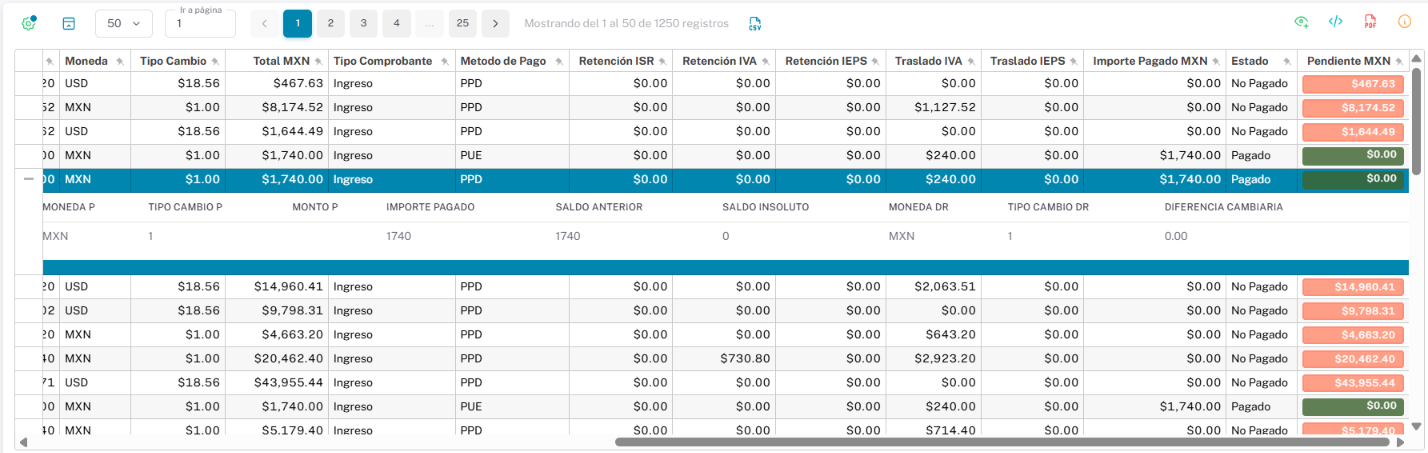Collapse the expanded row with minus icon
Viewport: 1428px width, 453px height.
28,180
